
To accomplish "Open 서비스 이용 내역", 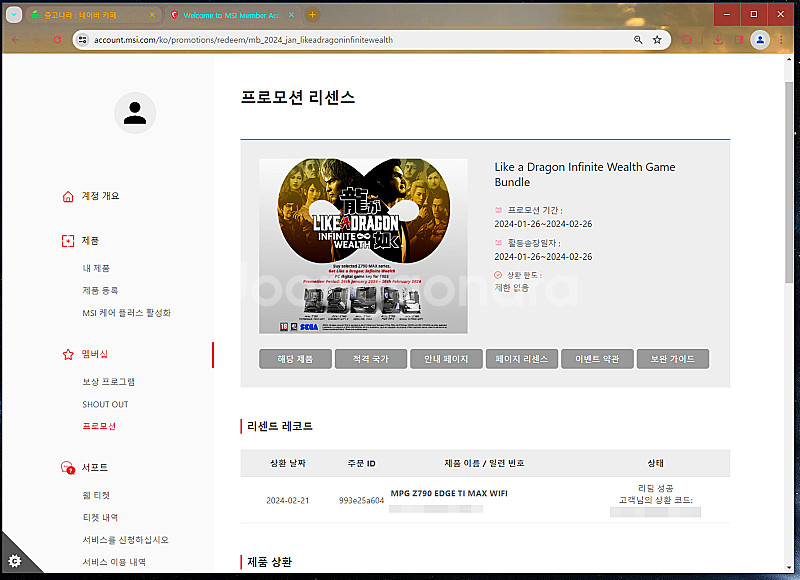I will [x=114, y=562].
